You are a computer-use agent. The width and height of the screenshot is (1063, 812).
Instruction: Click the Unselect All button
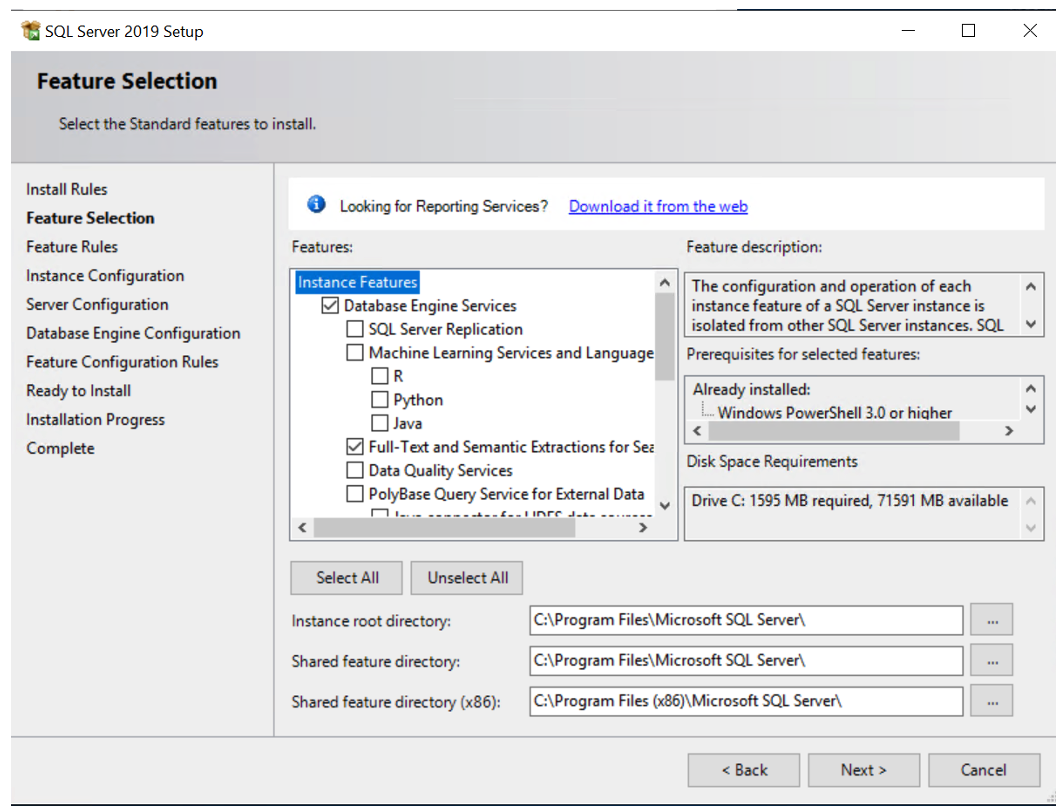467,577
